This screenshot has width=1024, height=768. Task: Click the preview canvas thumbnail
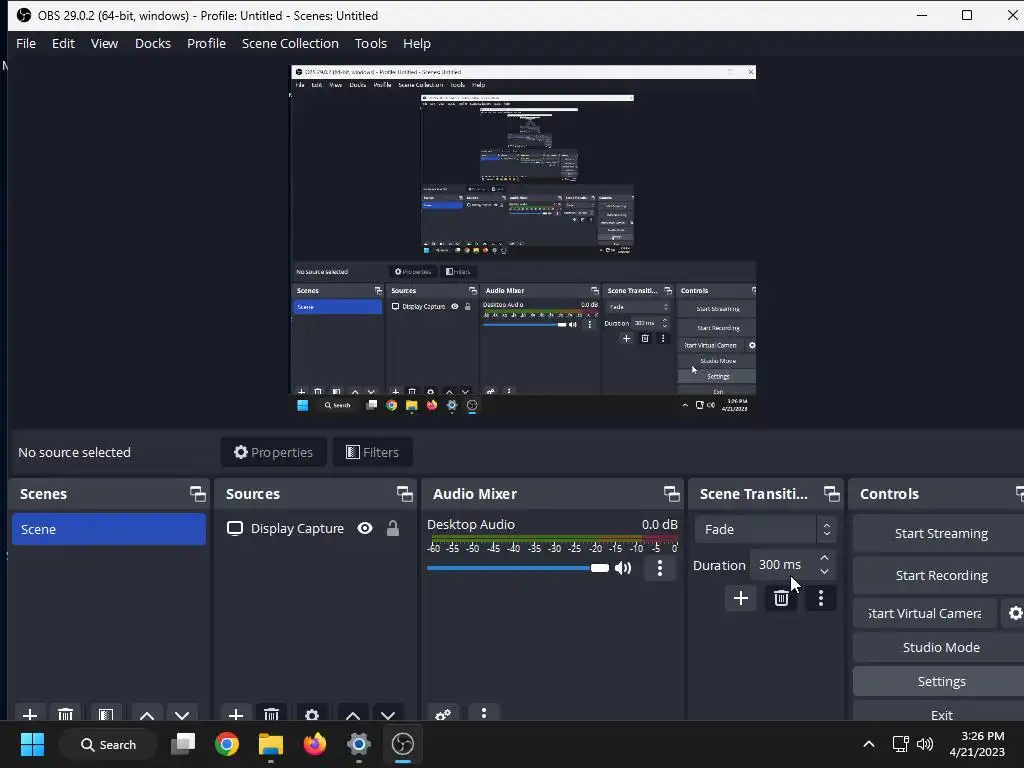click(523, 240)
